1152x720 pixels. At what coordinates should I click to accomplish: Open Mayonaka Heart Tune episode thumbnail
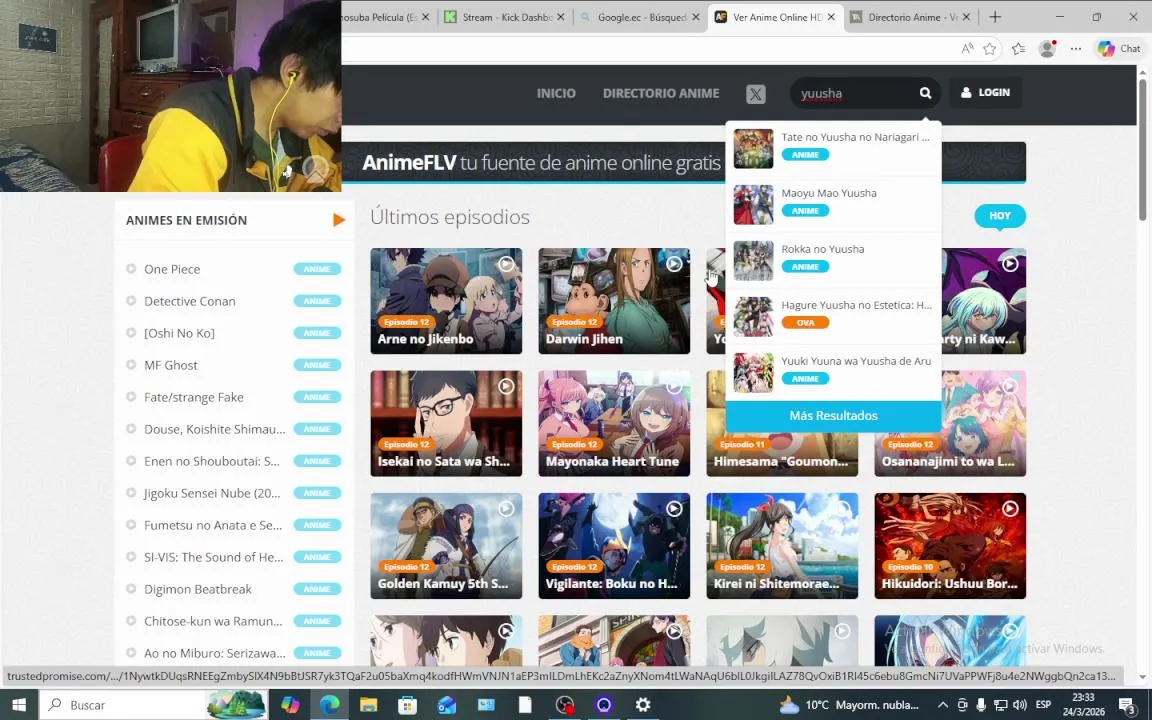[614, 423]
